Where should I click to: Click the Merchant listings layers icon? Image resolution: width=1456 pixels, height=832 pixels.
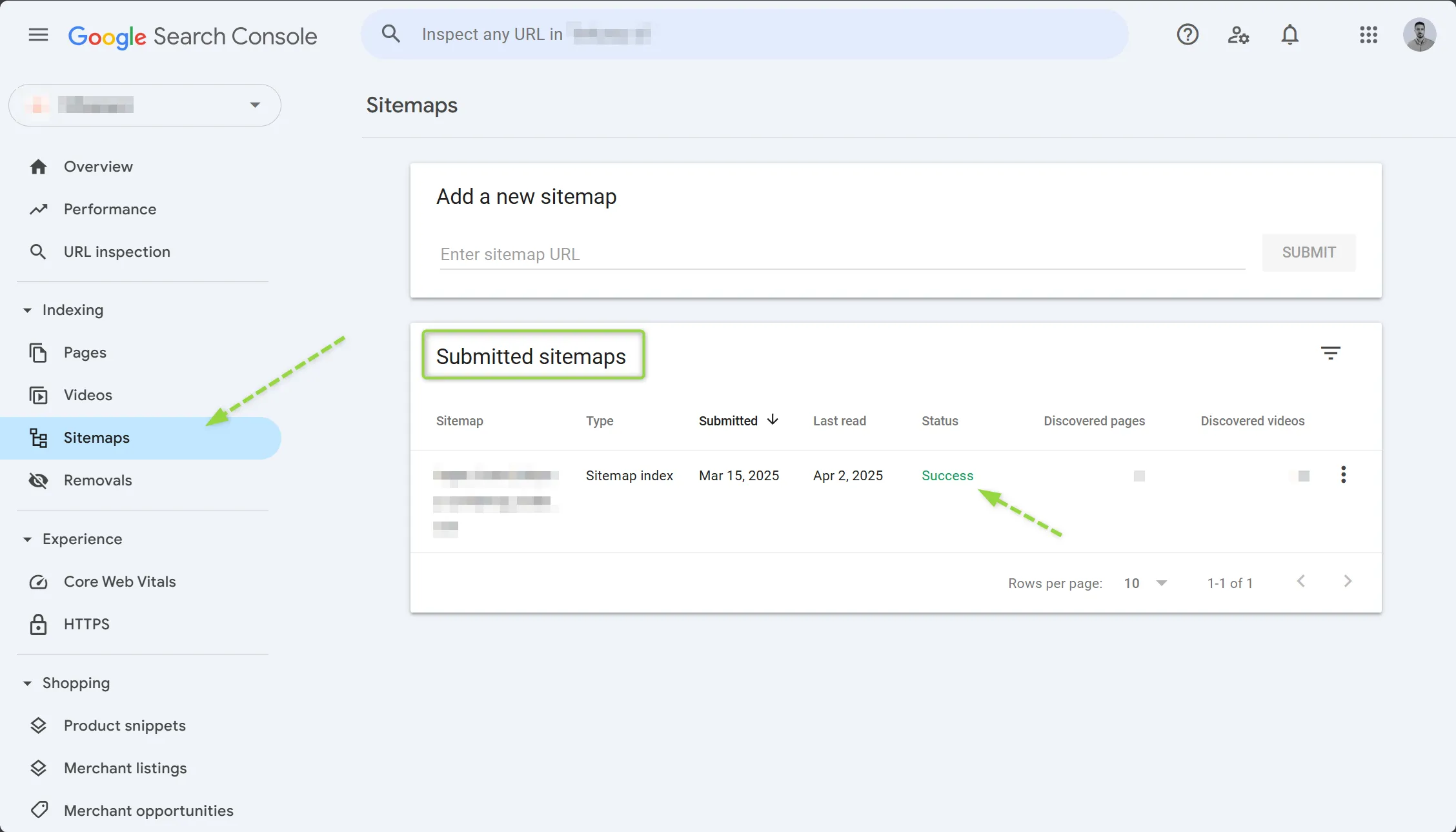39,768
